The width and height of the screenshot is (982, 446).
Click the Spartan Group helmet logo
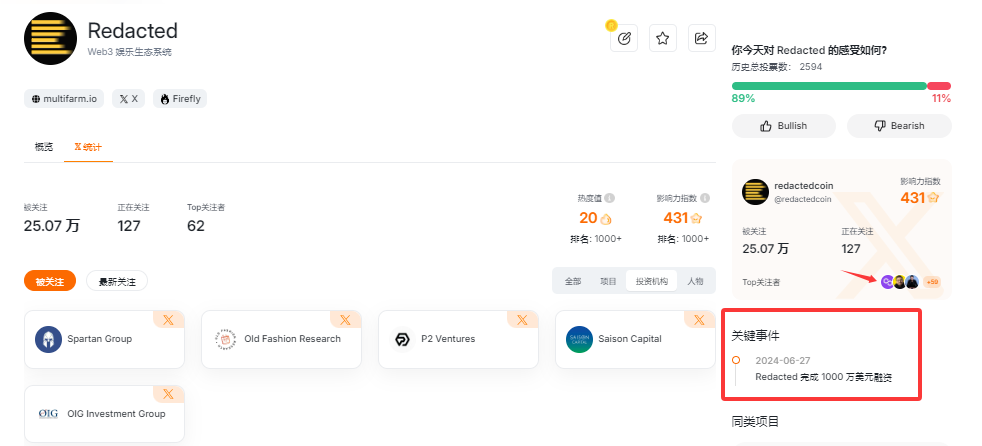coord(48,339)
